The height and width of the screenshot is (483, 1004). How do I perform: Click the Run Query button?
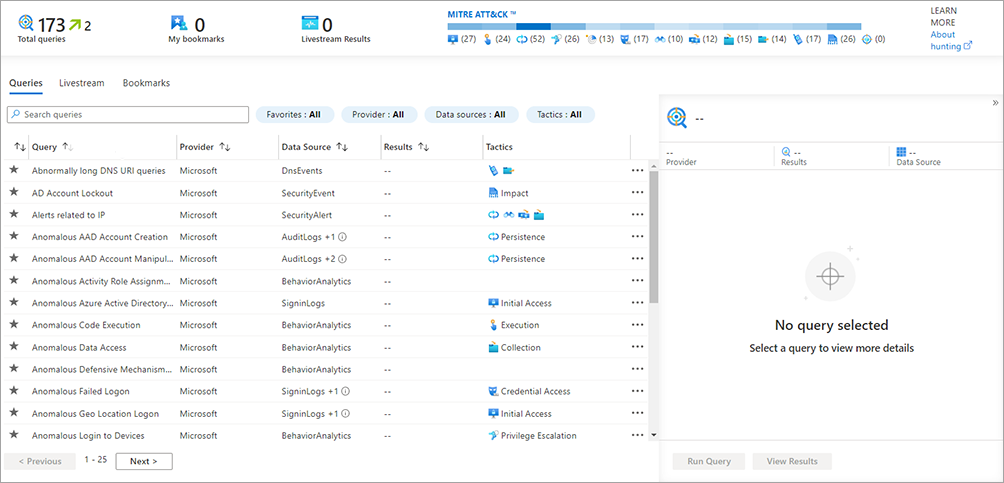coord(709,461)
